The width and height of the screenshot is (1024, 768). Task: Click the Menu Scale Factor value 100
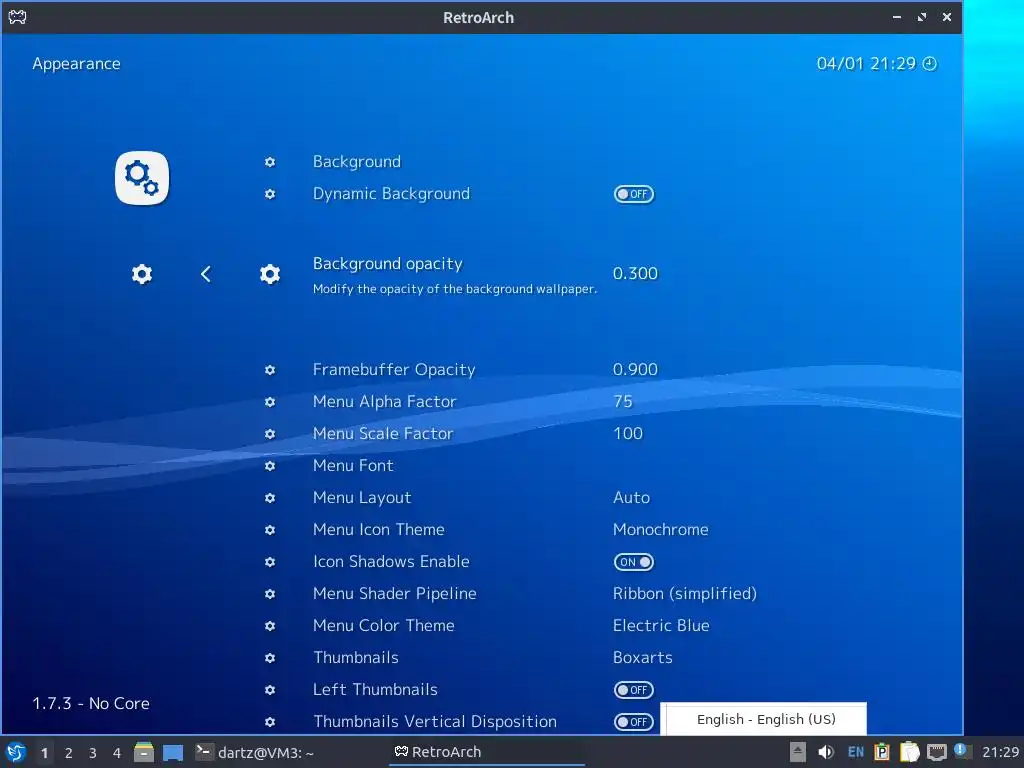coord(628,434)
